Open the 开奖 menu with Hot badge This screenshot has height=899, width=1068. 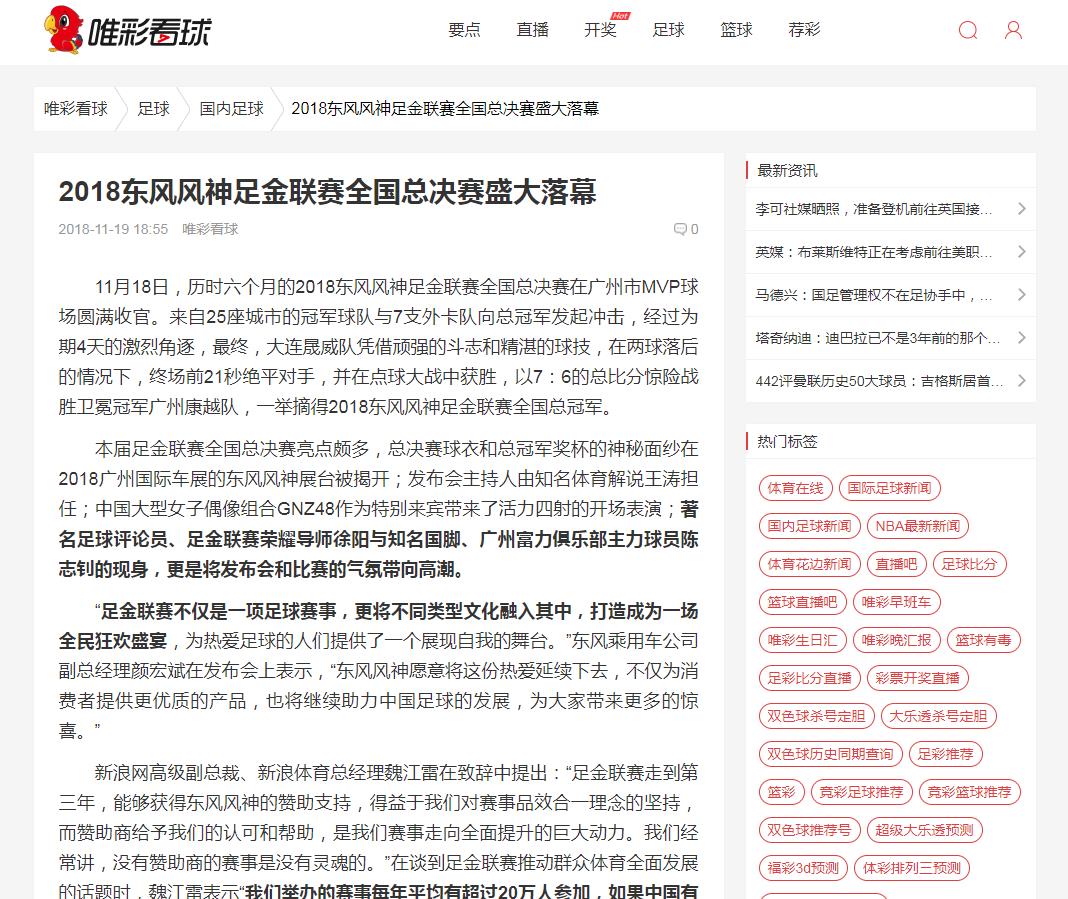(601, 30)
